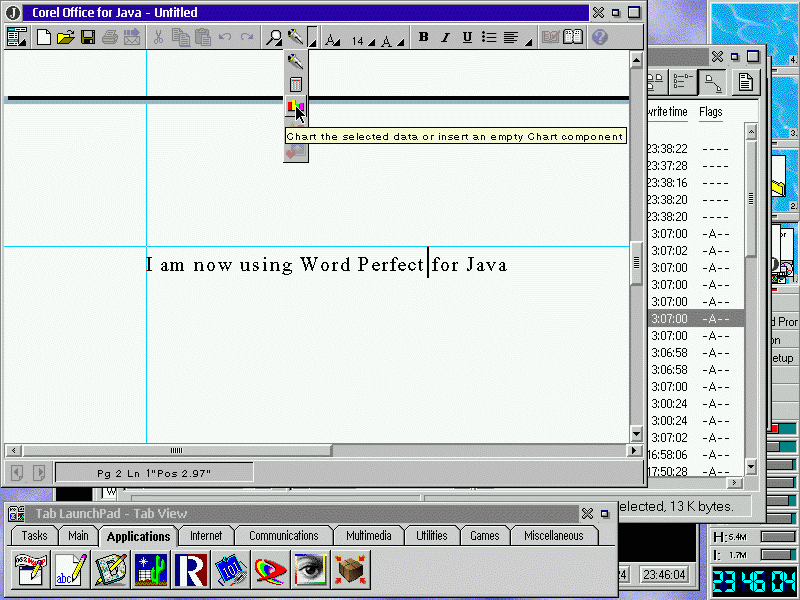Screen dimensions: 800x600
Task: Switch to the Miscellaneous tab
Action: click(x=554, y=536)
